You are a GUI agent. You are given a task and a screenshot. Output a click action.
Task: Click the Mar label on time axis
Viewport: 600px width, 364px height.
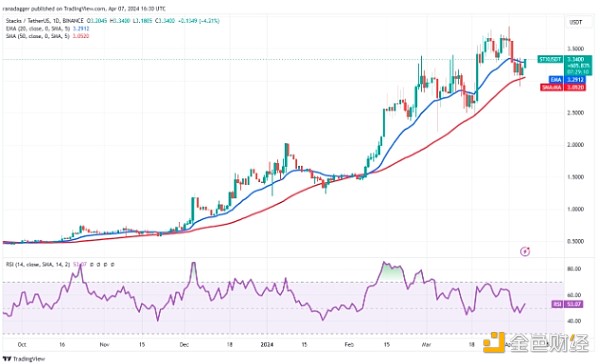click(426, 344)
